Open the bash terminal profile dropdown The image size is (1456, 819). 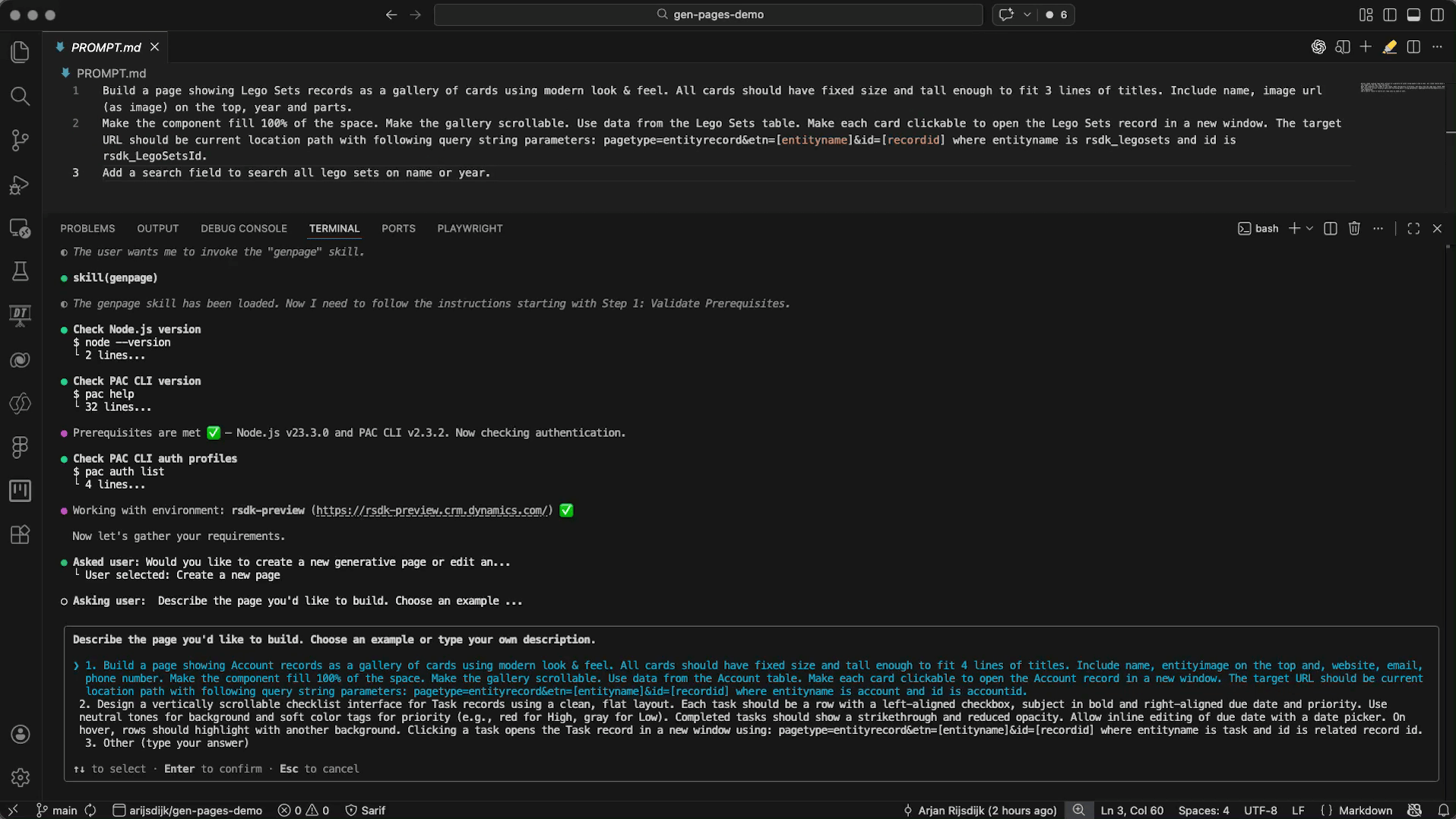pos(1258,228)
